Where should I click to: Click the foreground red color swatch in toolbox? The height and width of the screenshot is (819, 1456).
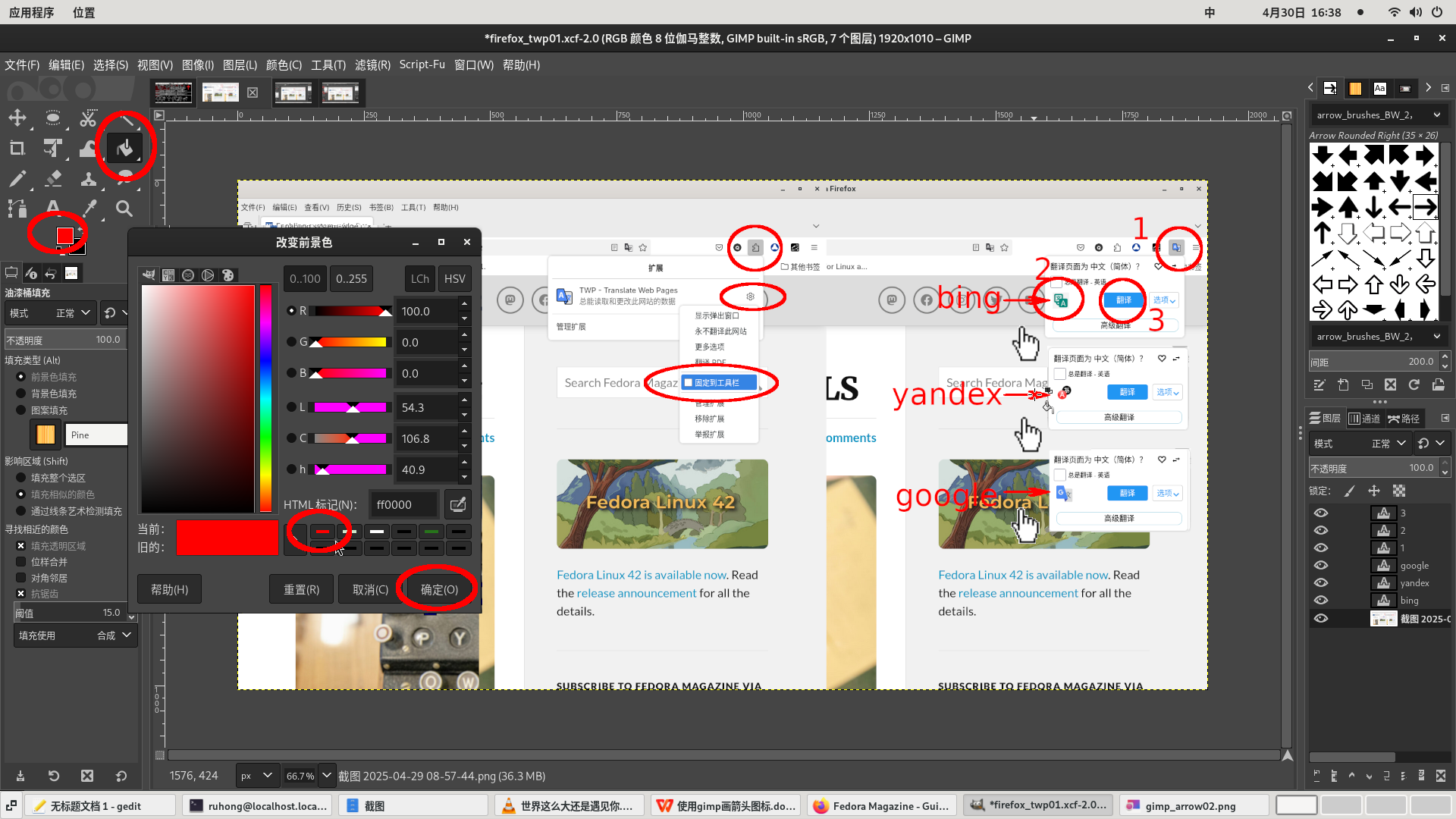[64, 236]
